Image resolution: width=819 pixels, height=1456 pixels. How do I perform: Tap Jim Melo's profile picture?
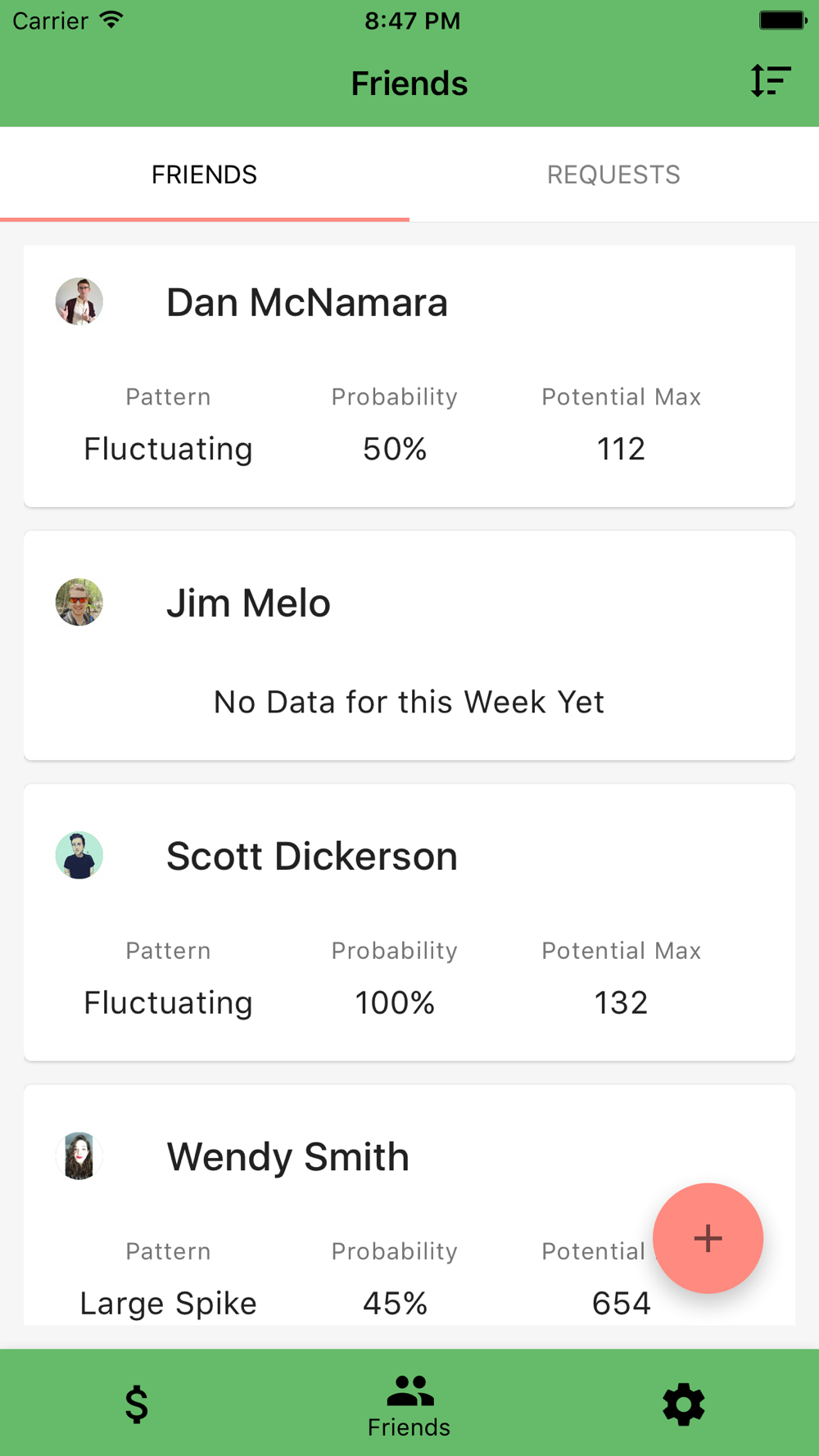(x=79, y=602)
